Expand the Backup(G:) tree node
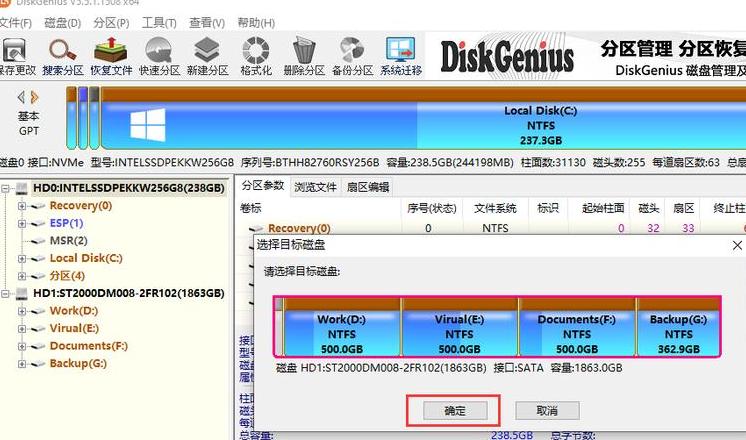This screenshot has height=440, width=746. [x=21, y=364]
